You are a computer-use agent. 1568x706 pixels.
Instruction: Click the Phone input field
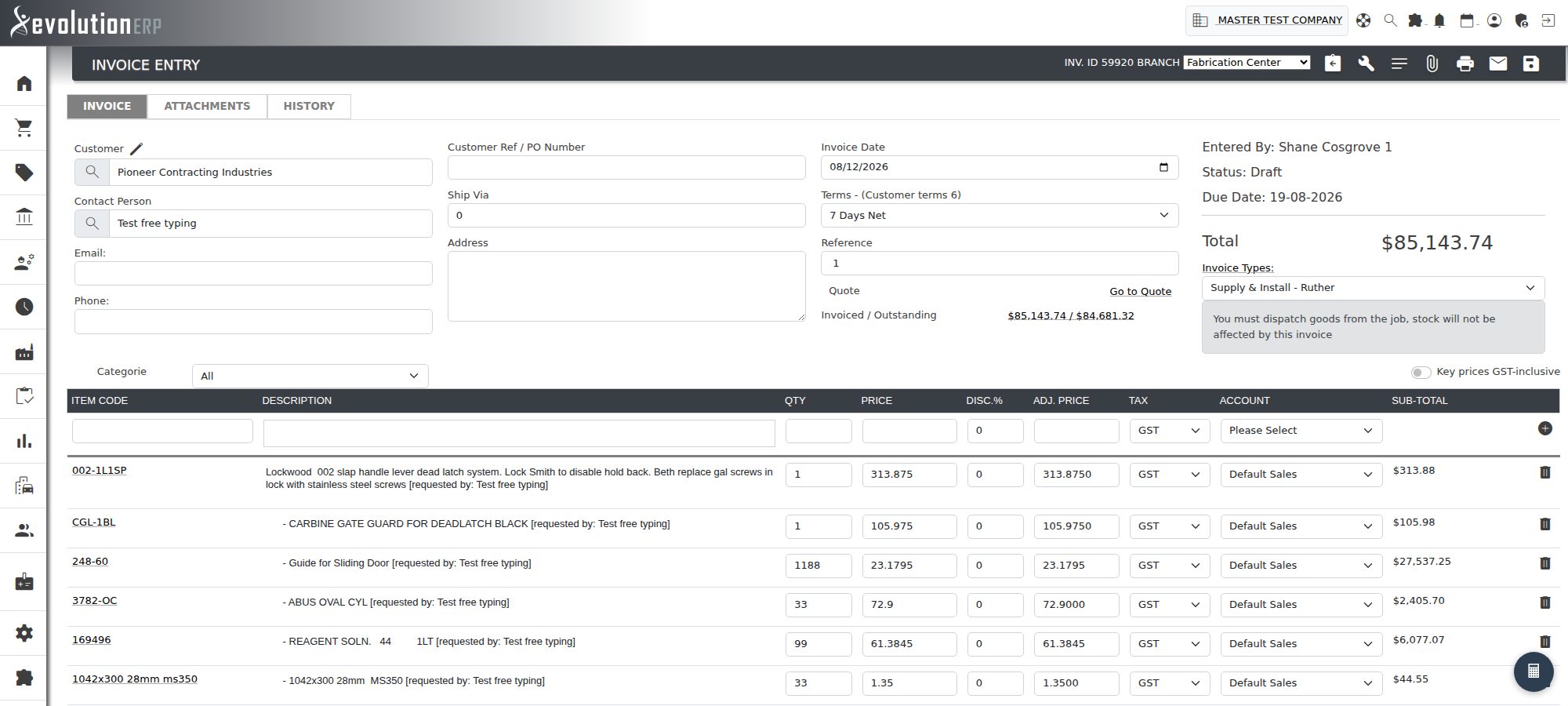253,322
